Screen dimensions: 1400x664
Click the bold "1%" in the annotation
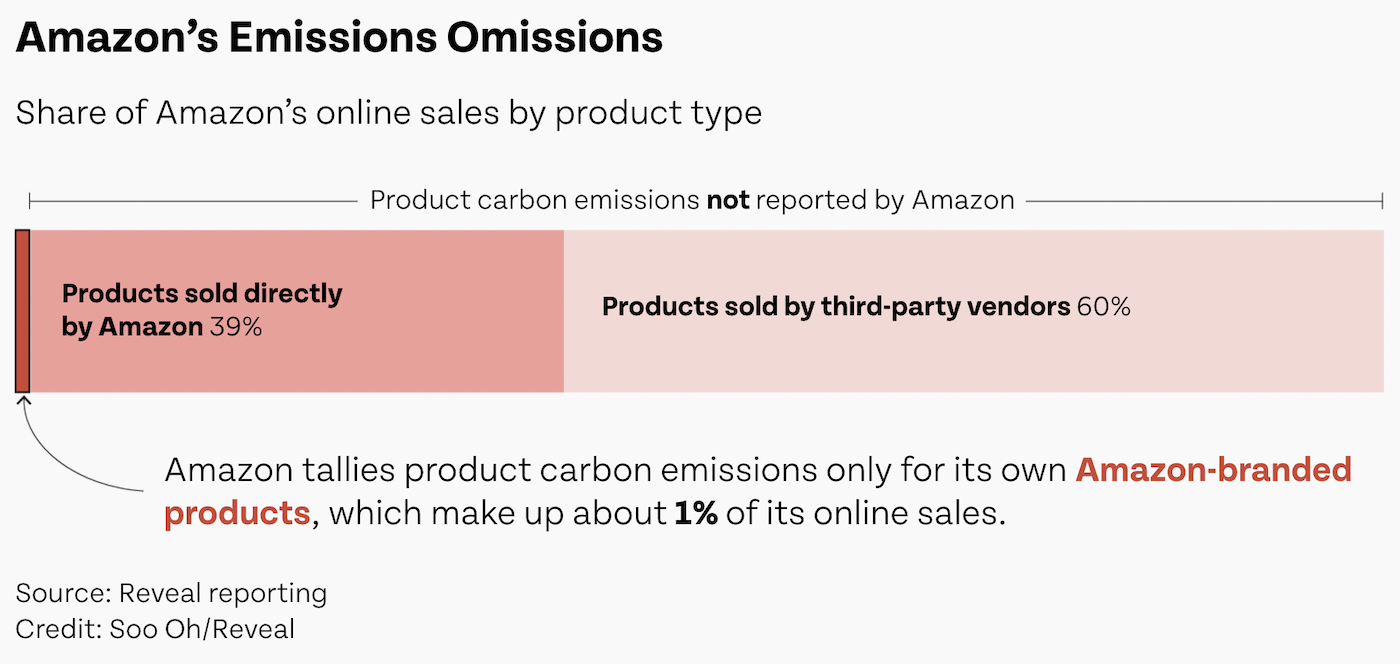tap(696, 514)
